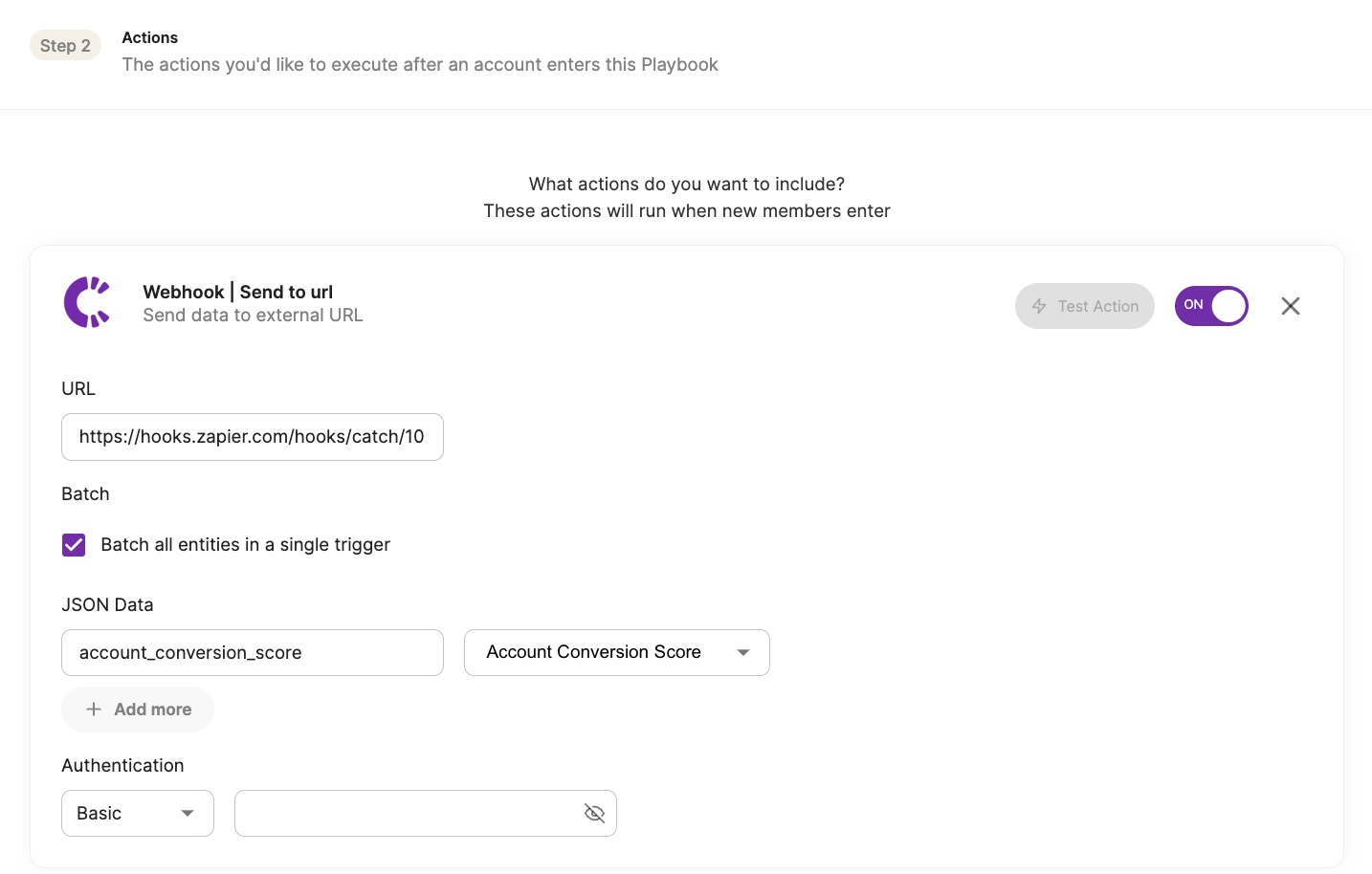This screenshot has height=874, width=1372.
Task: Focus the webhook URL input field
Action: pyautogui.click(x=252, y=437)
